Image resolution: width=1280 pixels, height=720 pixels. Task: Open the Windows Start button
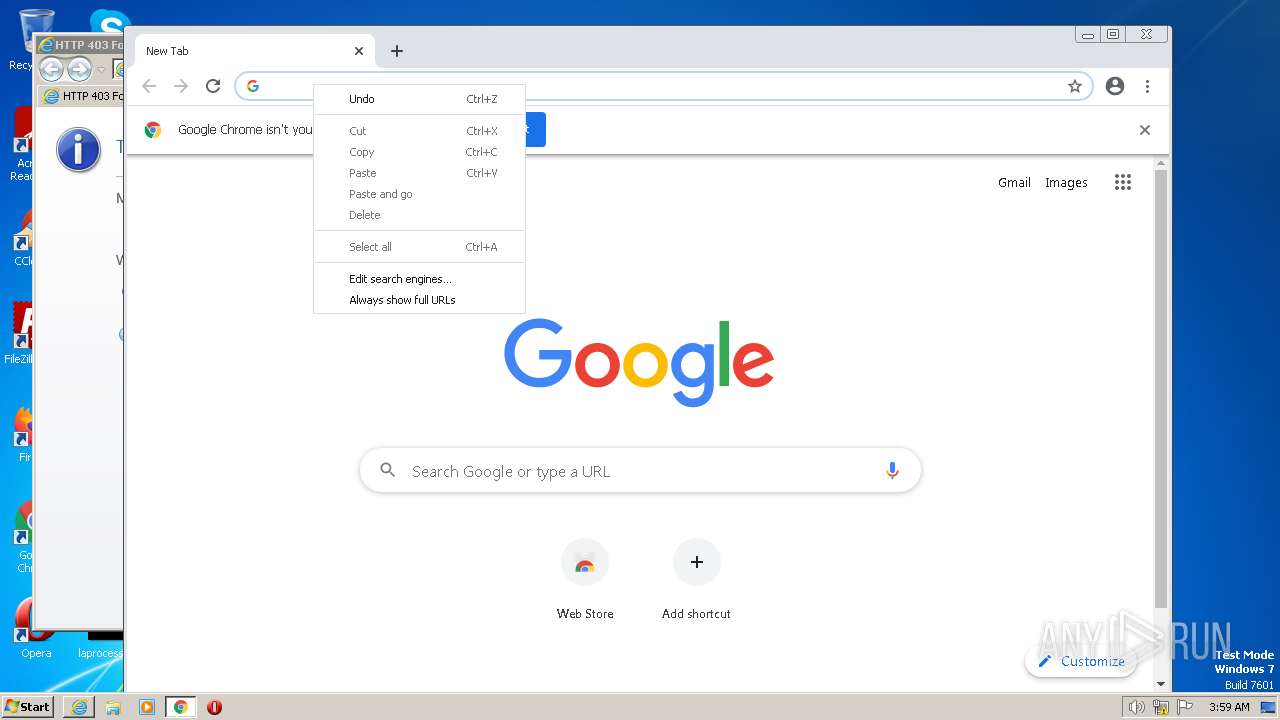(x=28, y=706)
